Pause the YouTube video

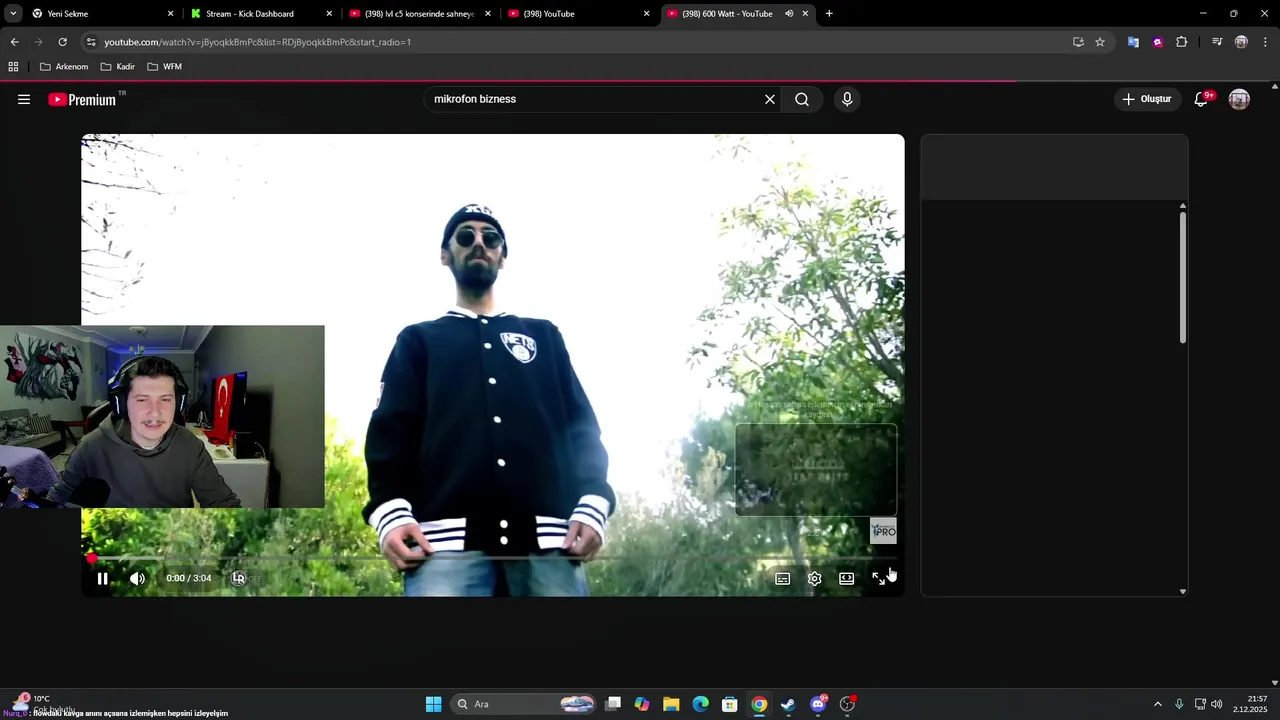102,578
